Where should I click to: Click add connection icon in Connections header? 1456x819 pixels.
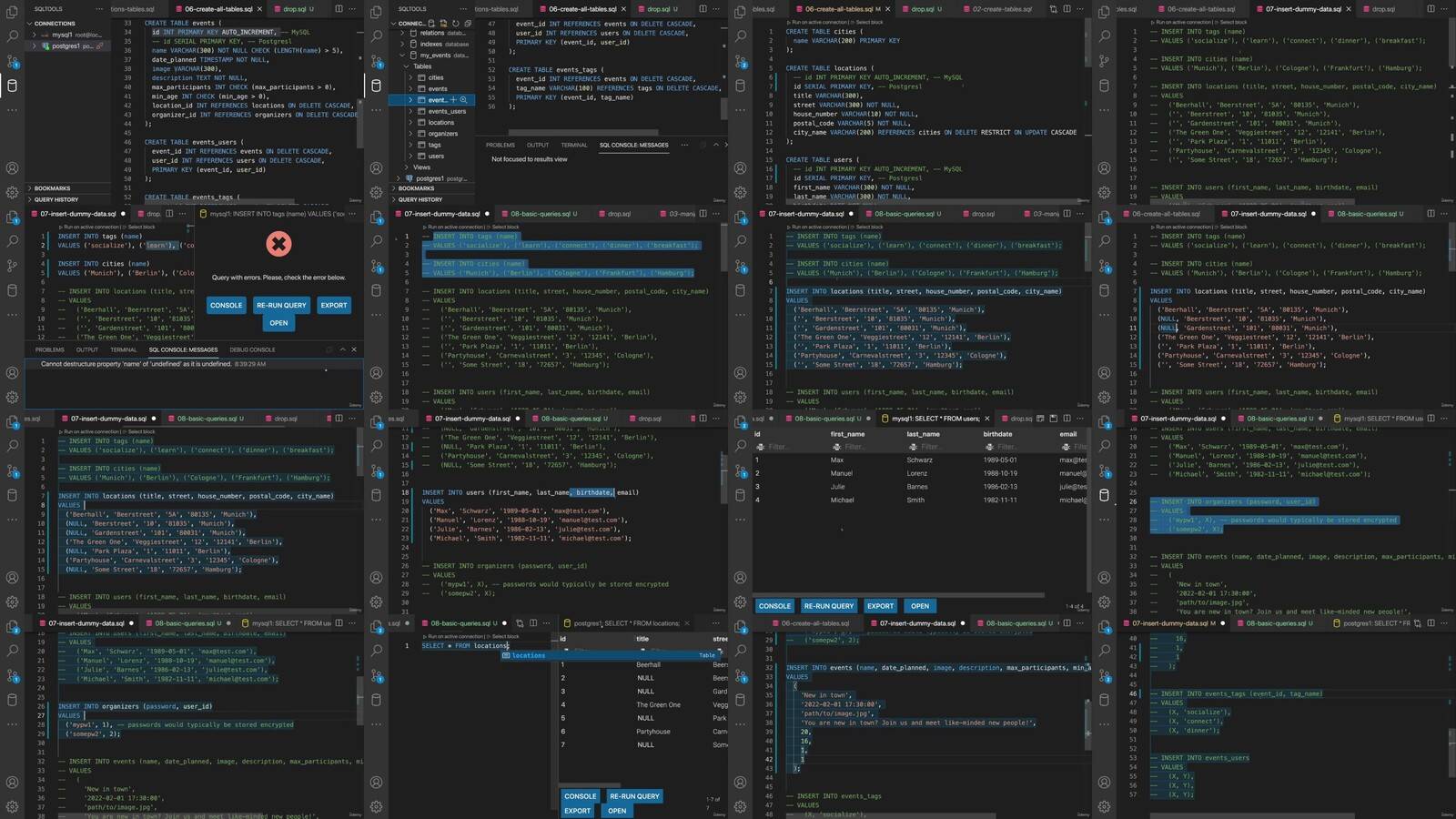(x=431, y=23)
